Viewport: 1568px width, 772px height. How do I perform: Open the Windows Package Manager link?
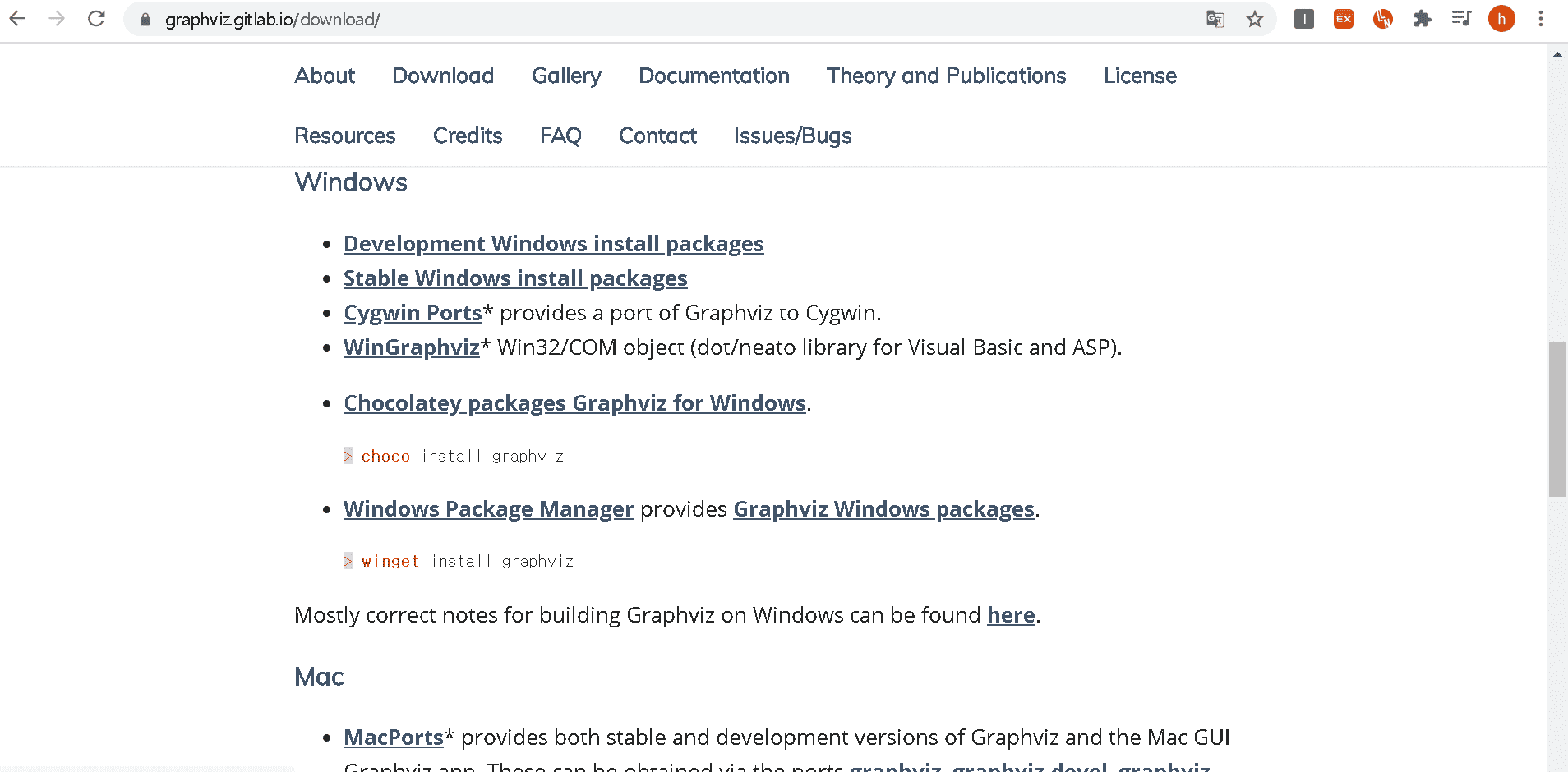[489, 509]
